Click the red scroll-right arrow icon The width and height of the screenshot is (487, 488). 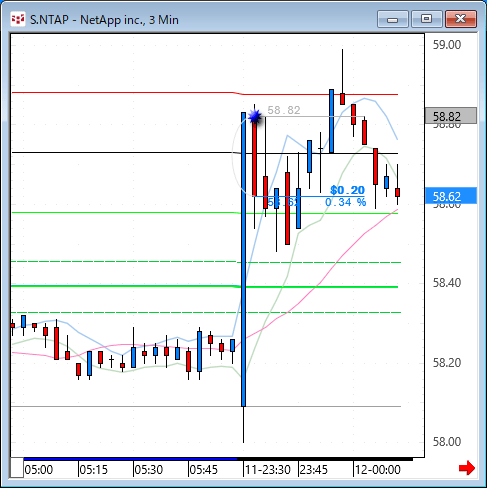tap(467, 468)
